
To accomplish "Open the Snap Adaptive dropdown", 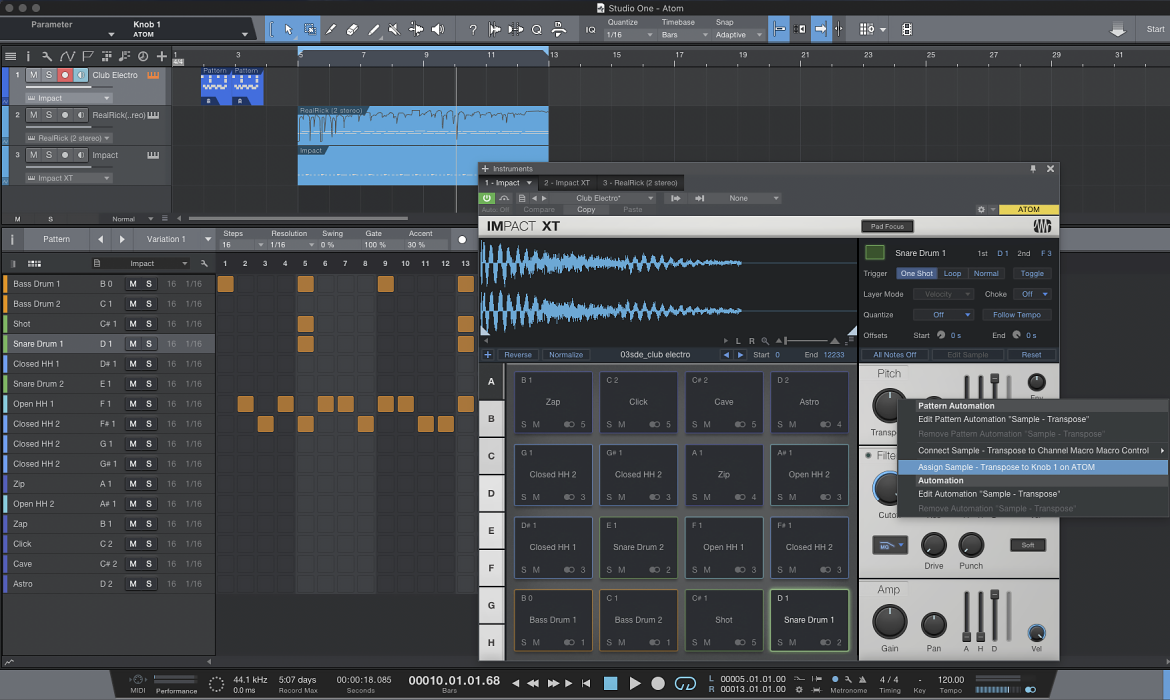I will click(x=739, y=35).
